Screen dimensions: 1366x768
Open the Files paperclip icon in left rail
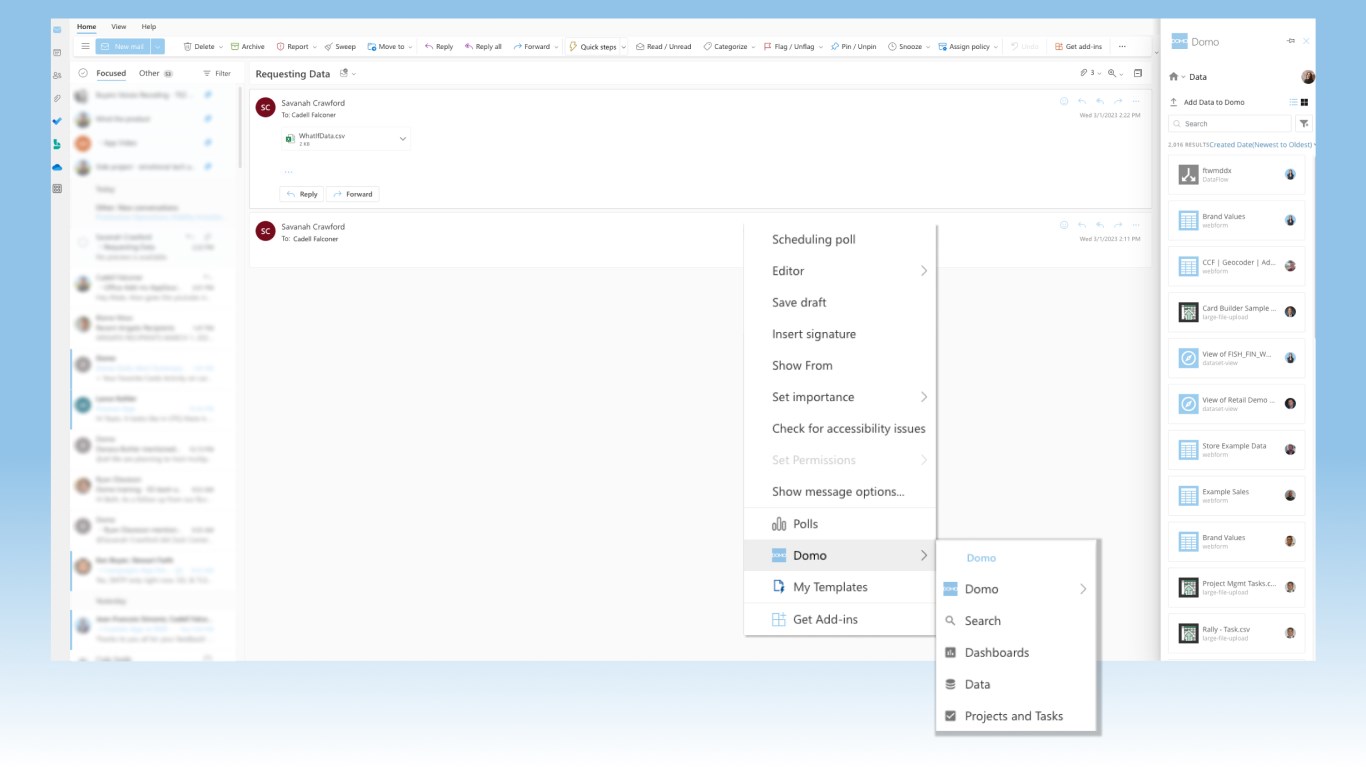[57, 98]
